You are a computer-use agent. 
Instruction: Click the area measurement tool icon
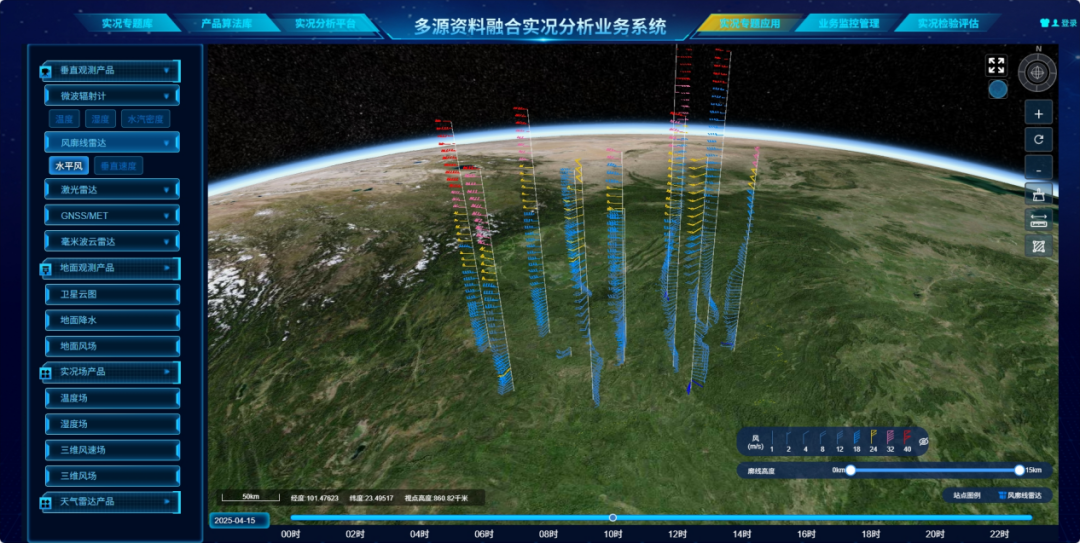coord(1038,245)
